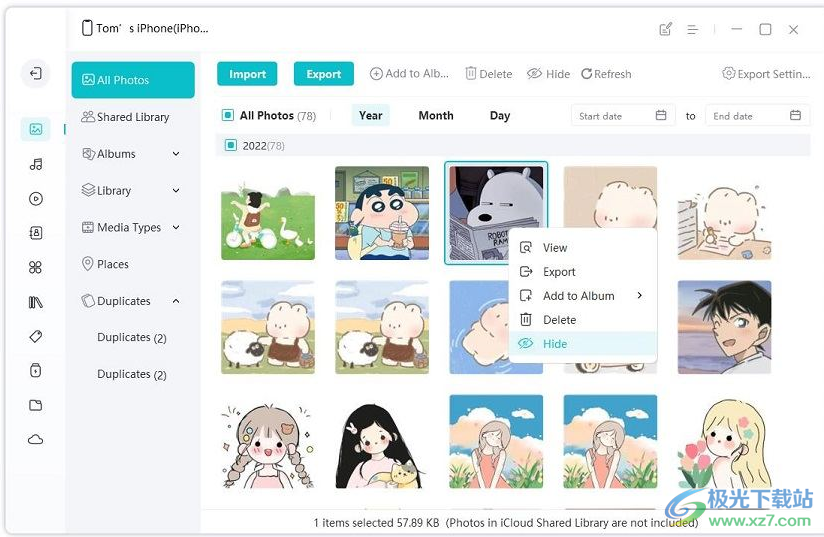Click the Import button

(x=247, y=74)
